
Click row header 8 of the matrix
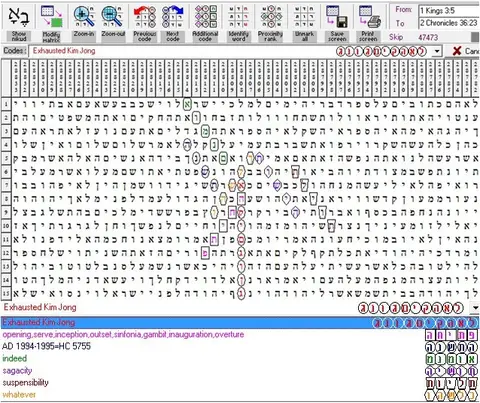(6, 199)
